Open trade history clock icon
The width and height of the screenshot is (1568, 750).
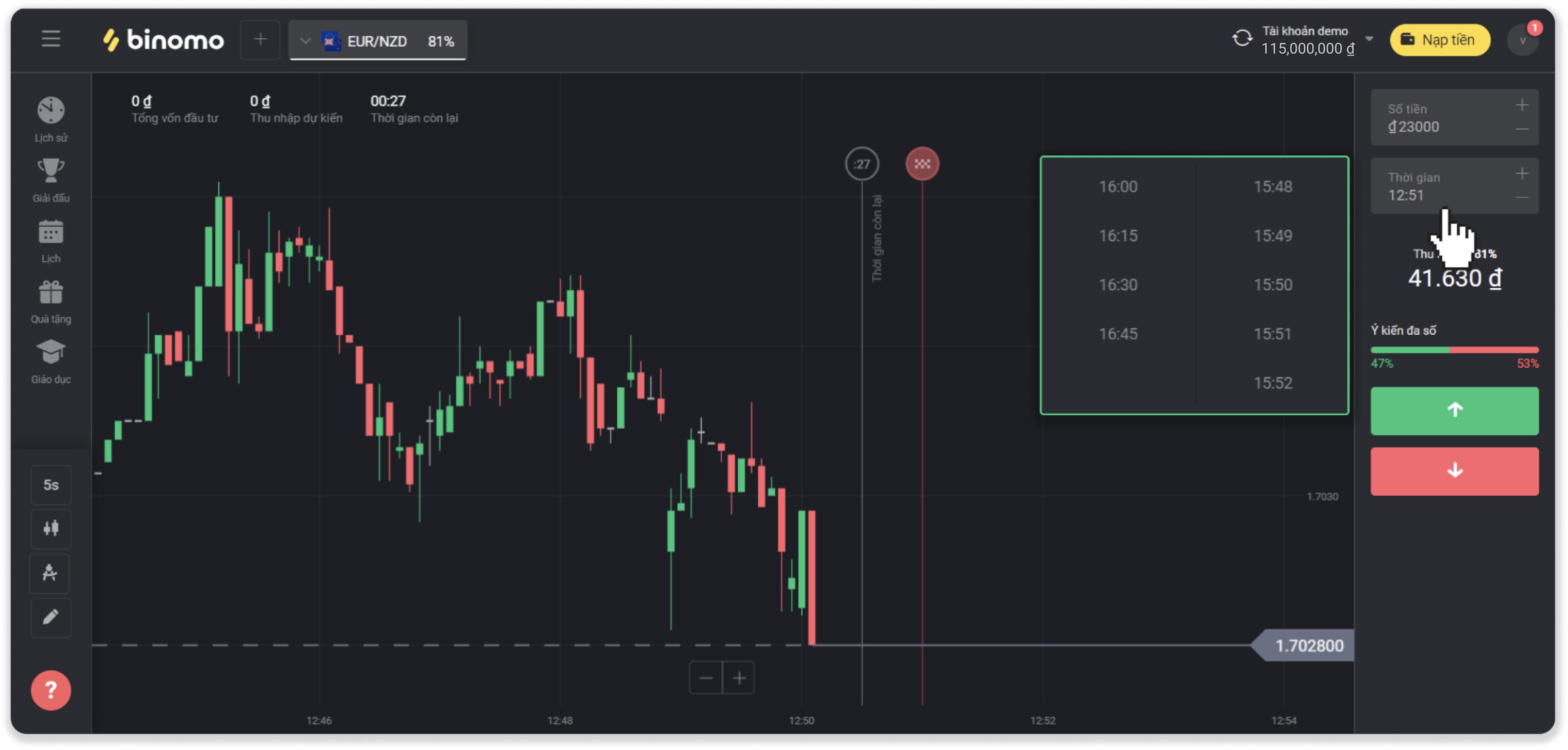51,111
